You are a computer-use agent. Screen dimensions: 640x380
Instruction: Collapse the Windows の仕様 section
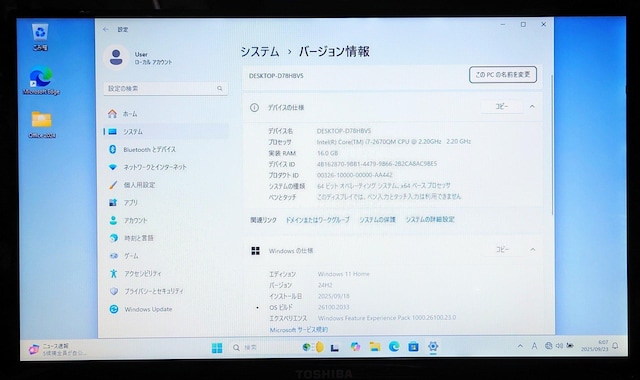pos(533,249)
